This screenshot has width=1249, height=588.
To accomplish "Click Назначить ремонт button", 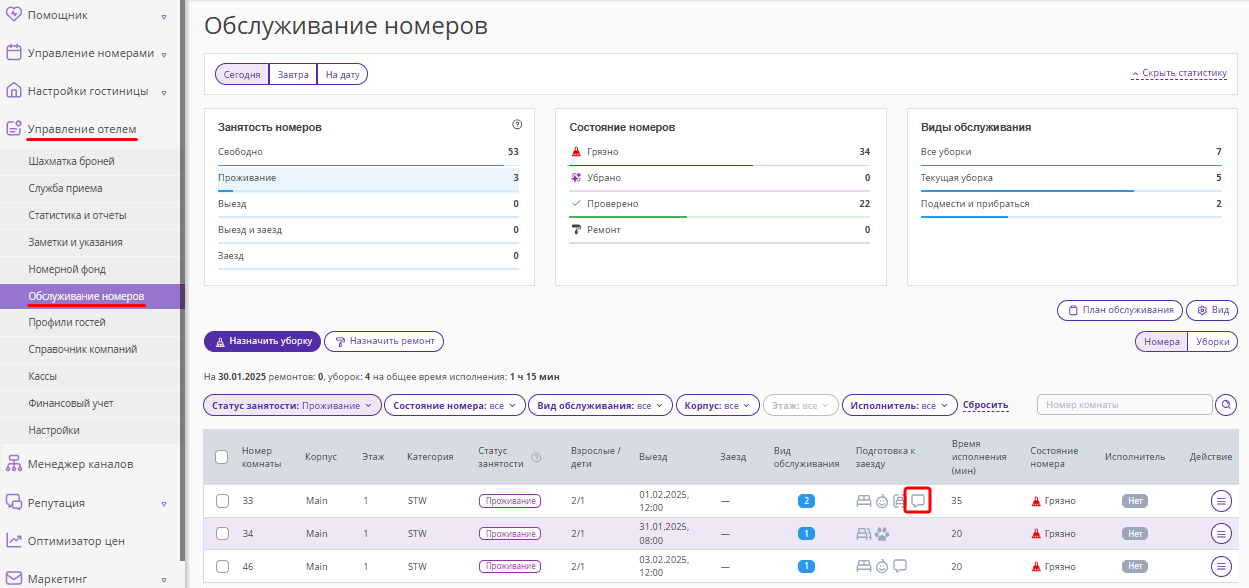I will (x=384, y=341).
